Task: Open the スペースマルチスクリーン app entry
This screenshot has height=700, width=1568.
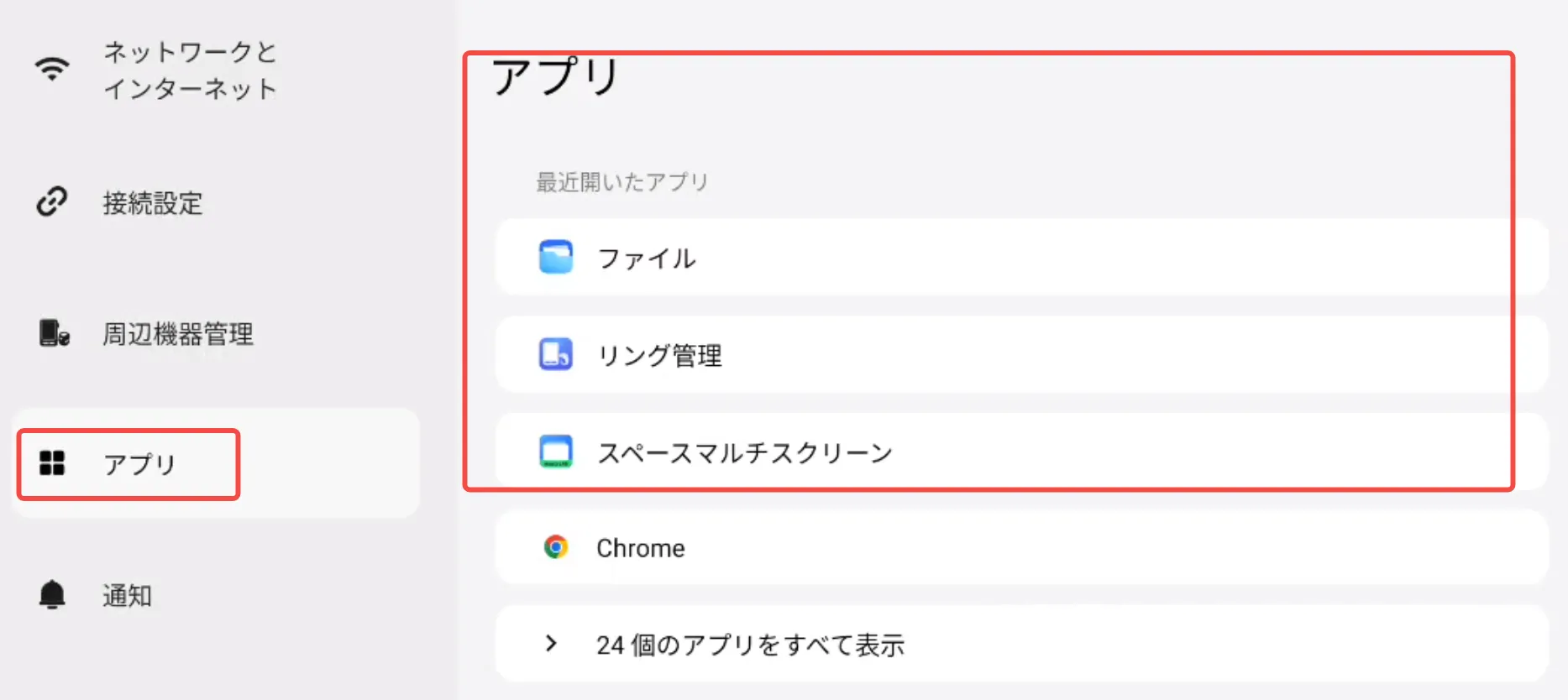Action: point(744,453)
